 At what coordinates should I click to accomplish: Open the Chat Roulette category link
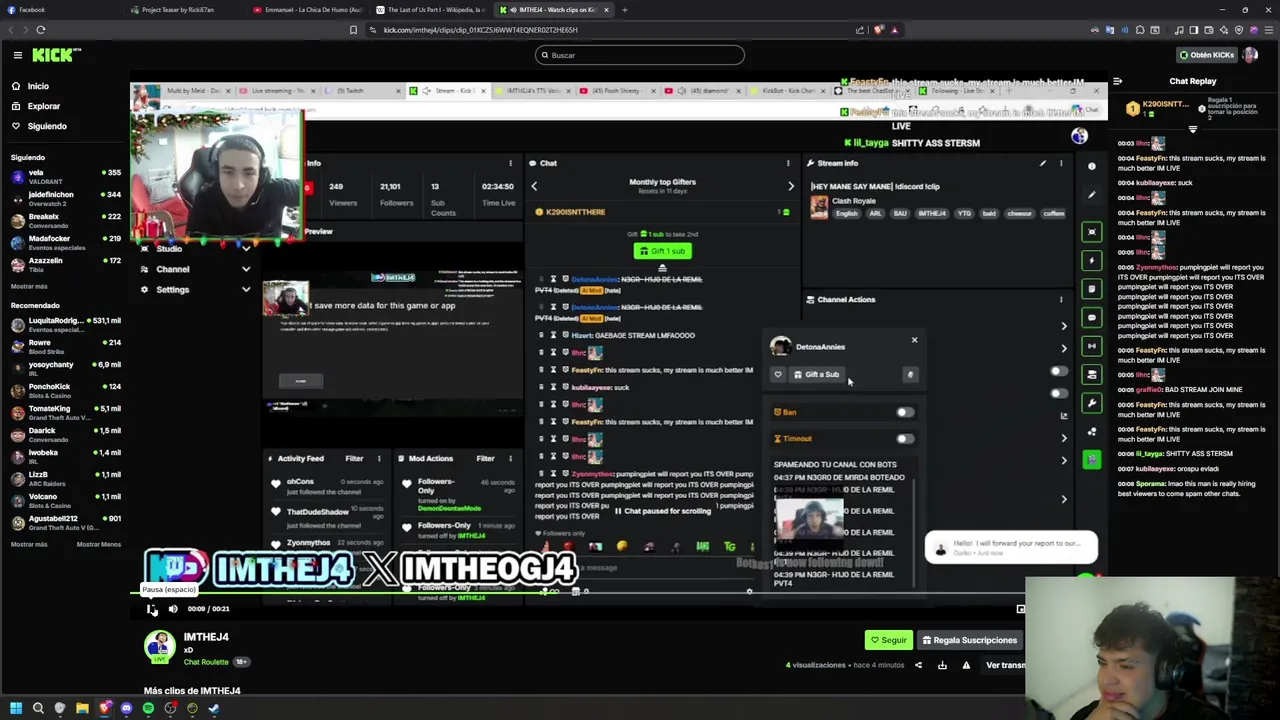206,662
